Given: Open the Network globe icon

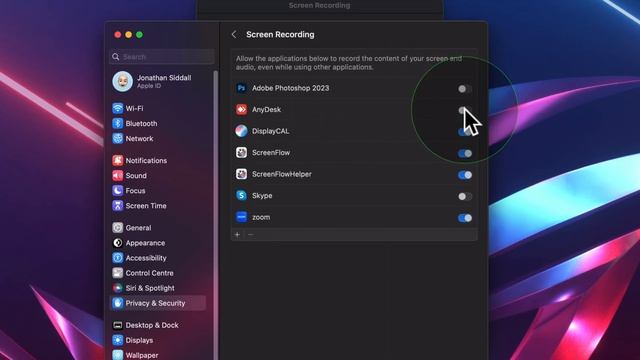Looking at the screenshot, I should (x=118, y=138).
